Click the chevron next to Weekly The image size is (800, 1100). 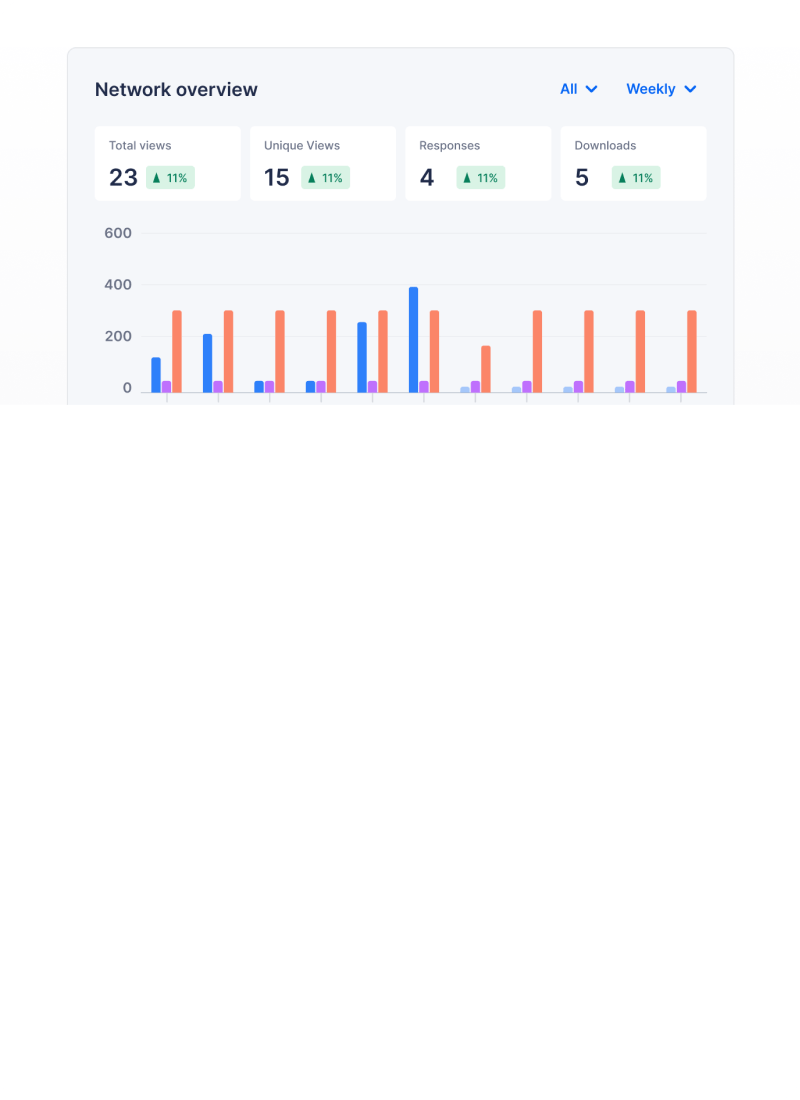(x=690, y=89)
